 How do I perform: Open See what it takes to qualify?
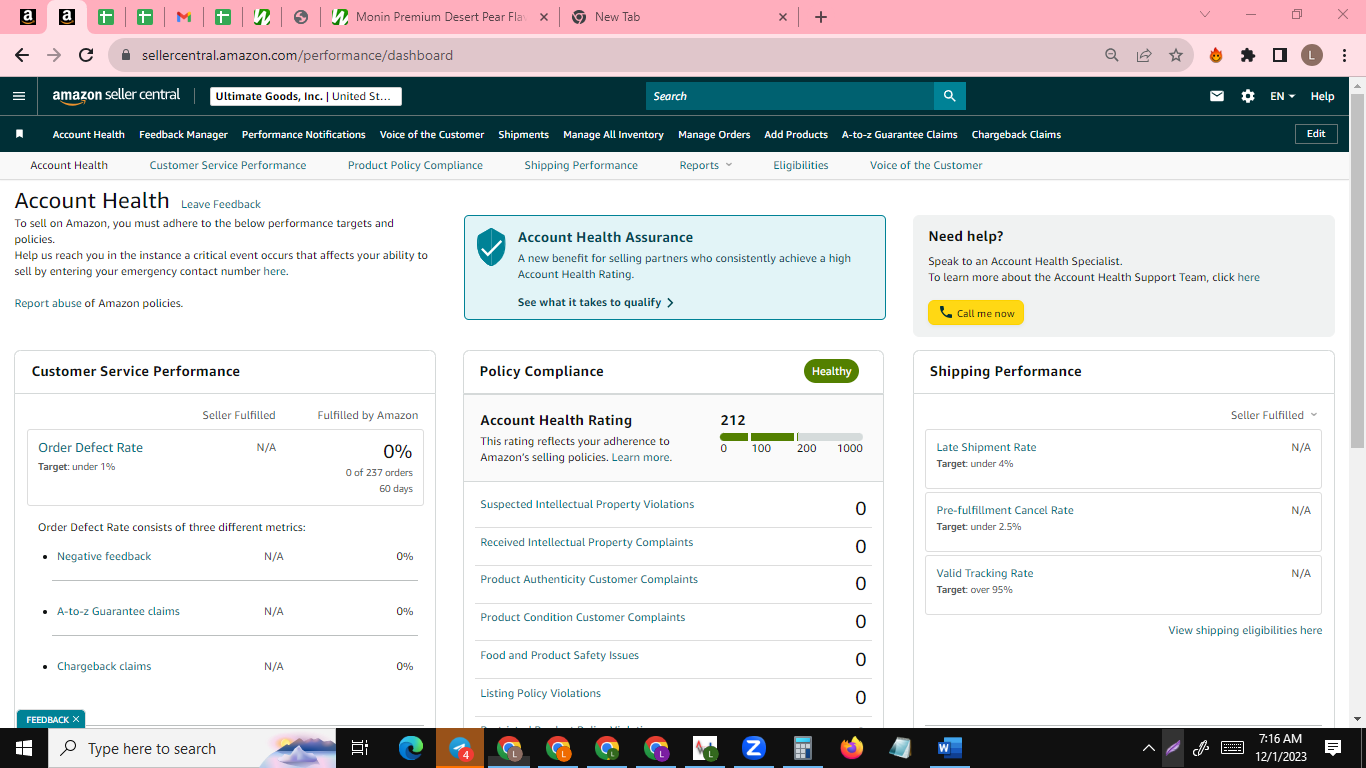click(596, 302)
